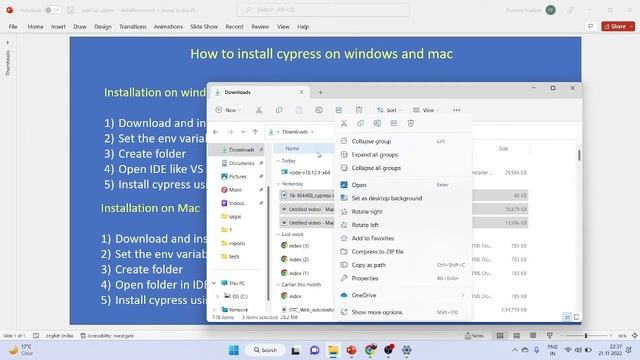Screen dimensions: 640x360
Task: Toggle AutoSave switch in PowerPoint title bar
Action: coord(53,10)
